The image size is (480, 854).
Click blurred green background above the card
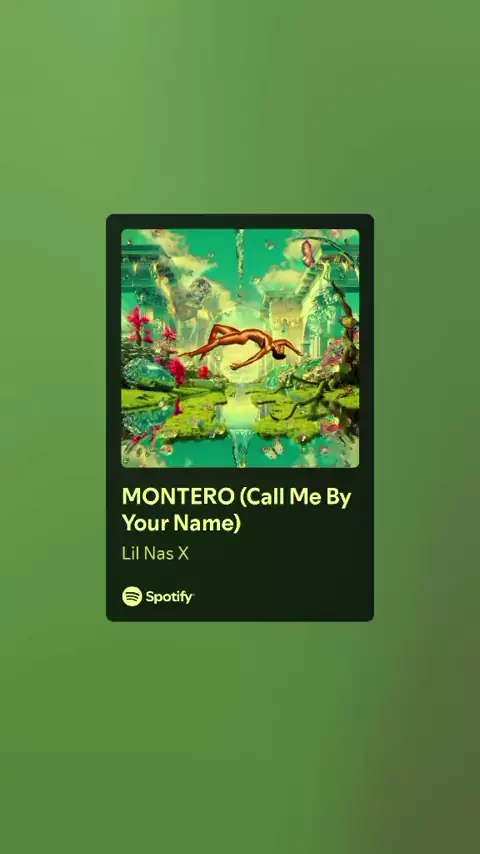[x=240, y=109]
